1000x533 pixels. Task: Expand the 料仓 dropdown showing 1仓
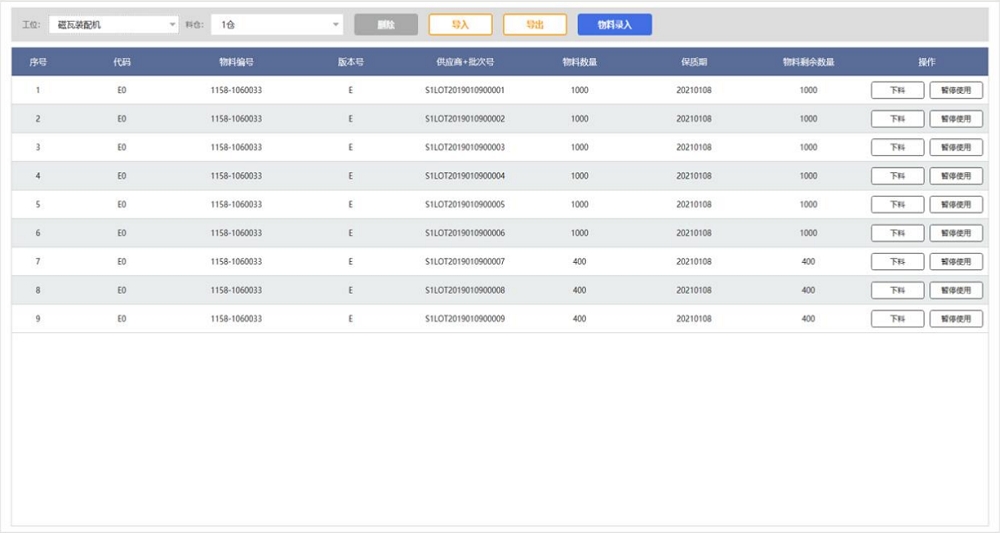point(276,24)
